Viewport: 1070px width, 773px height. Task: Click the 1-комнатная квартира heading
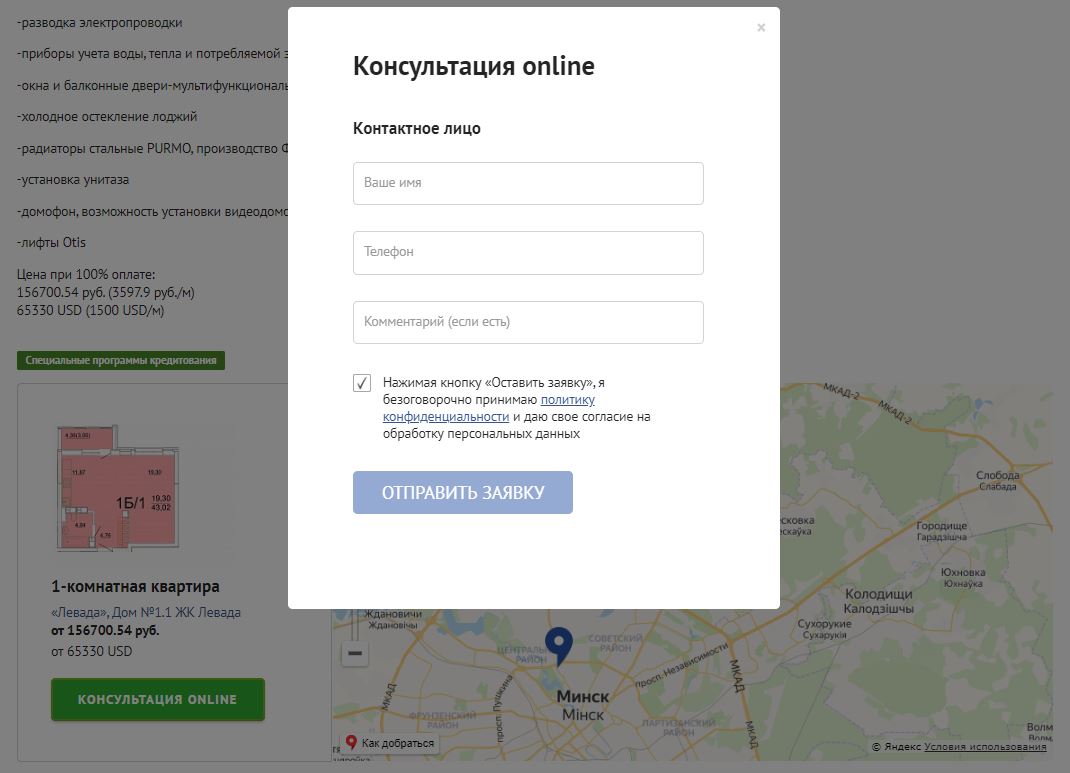pos(135,586)
